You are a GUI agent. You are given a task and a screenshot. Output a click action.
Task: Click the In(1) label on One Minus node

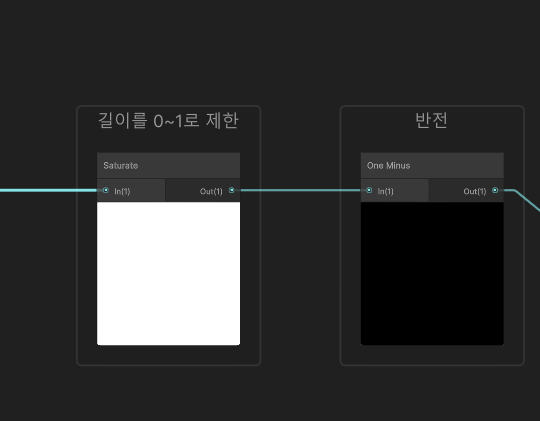click(385, 192)
